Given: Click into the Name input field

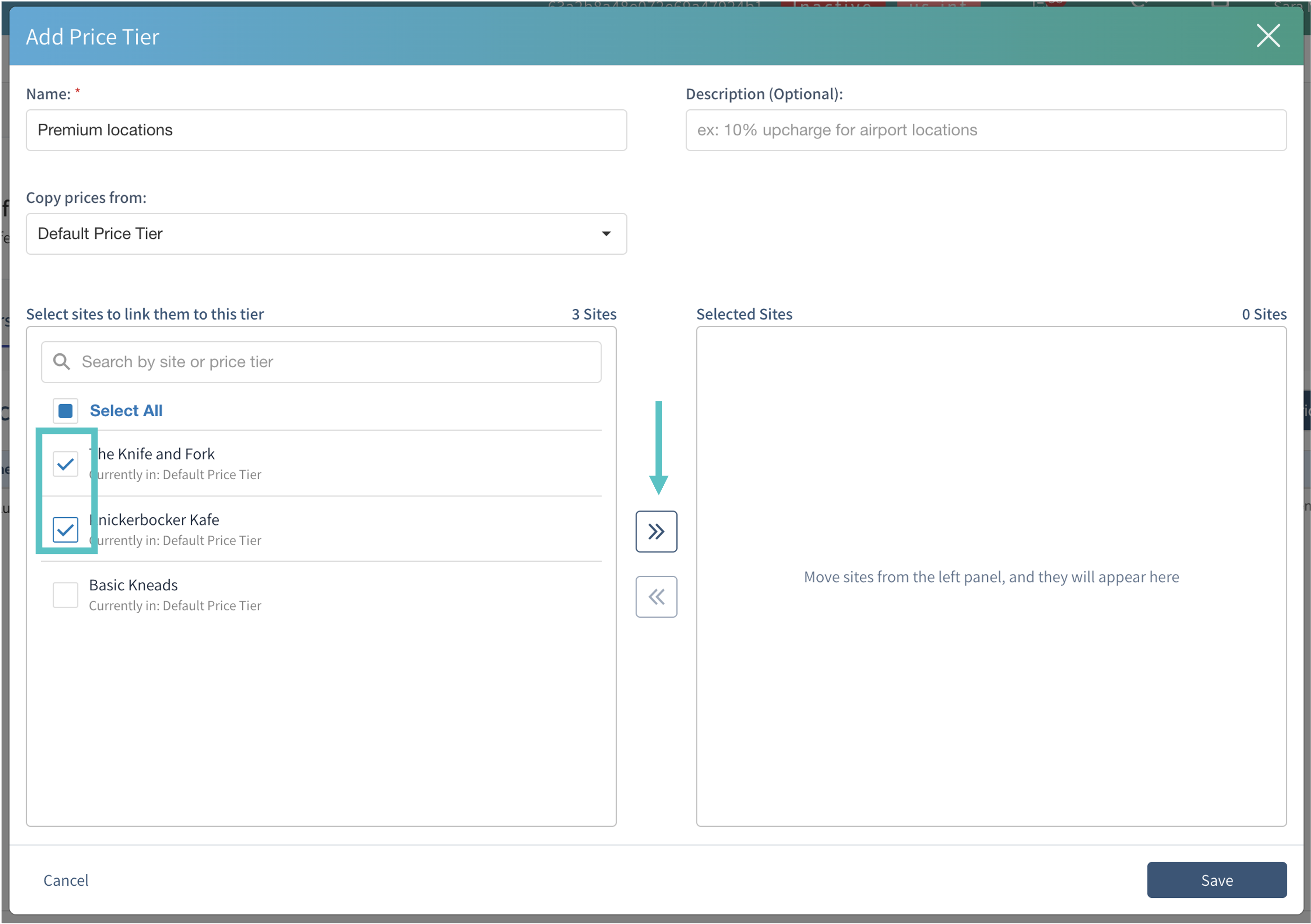Looking at the screenshot, I should 325,130.
